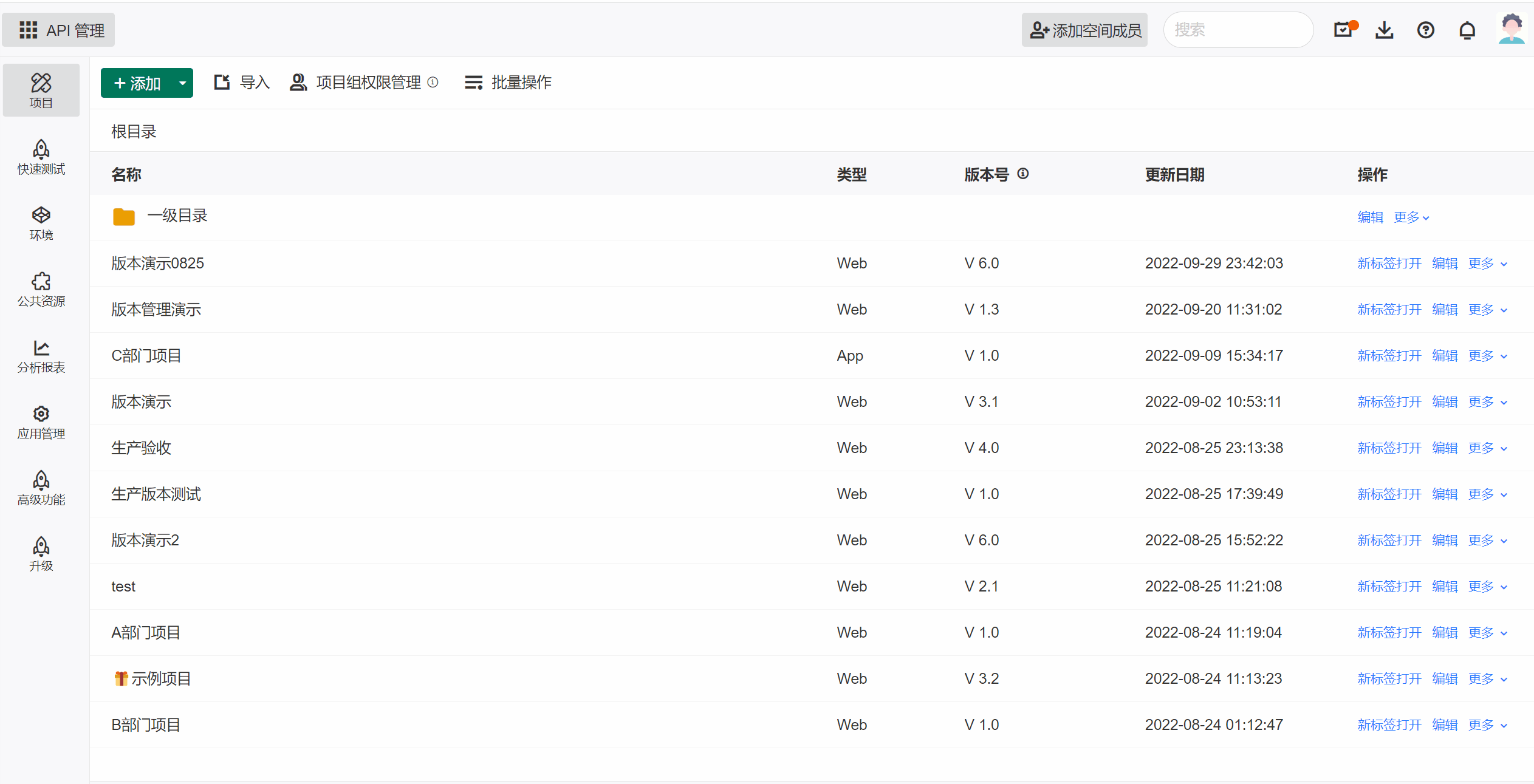1534x784 pixels.
Task: Click the 添加空间成员 button
Action: [x=1085, y=29]
